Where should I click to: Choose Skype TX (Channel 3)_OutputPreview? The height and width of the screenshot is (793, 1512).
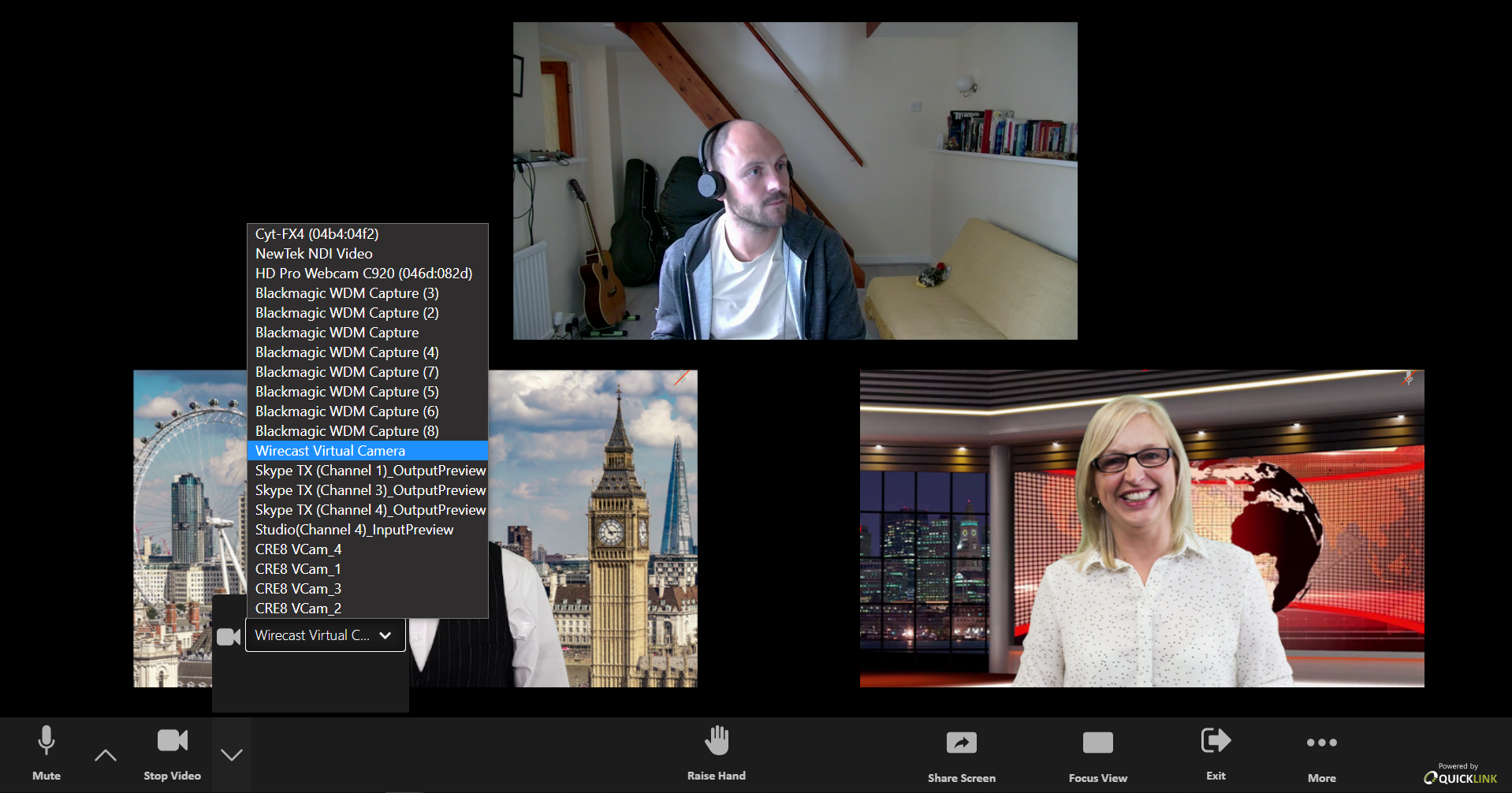367,490
